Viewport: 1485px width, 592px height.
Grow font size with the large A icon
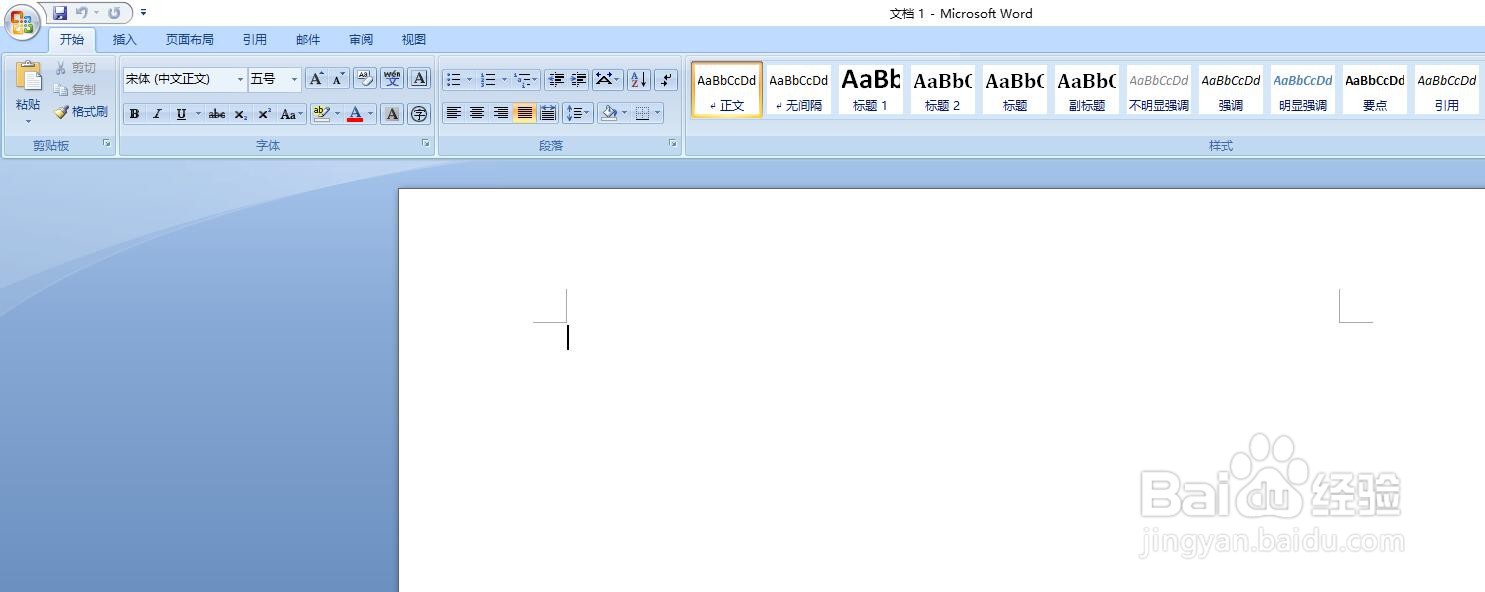pos(316,79)
